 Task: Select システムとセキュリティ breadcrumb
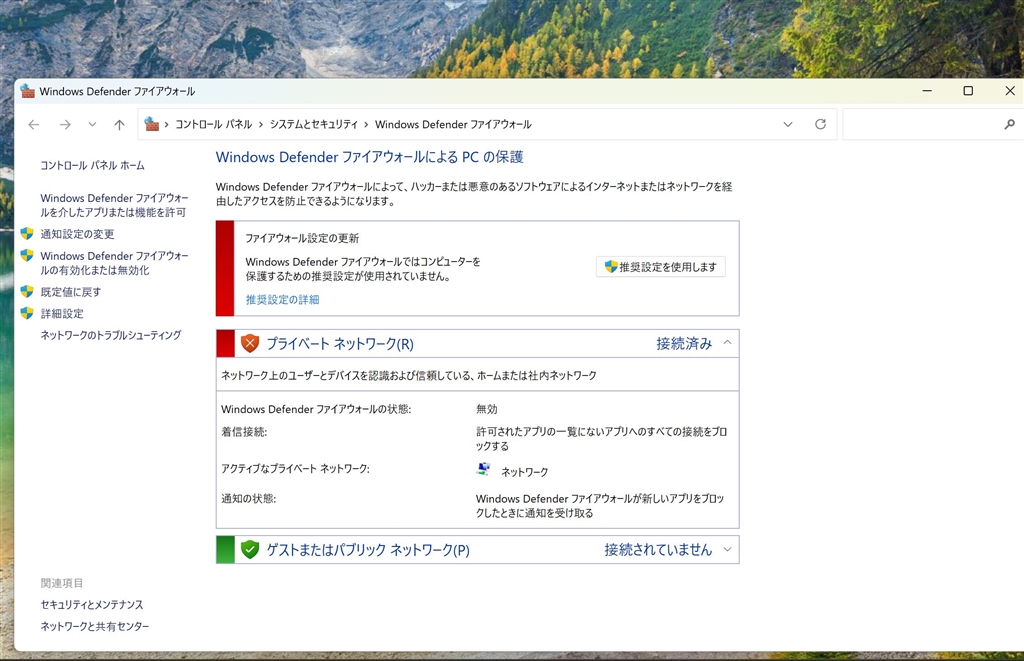(313, 124)
